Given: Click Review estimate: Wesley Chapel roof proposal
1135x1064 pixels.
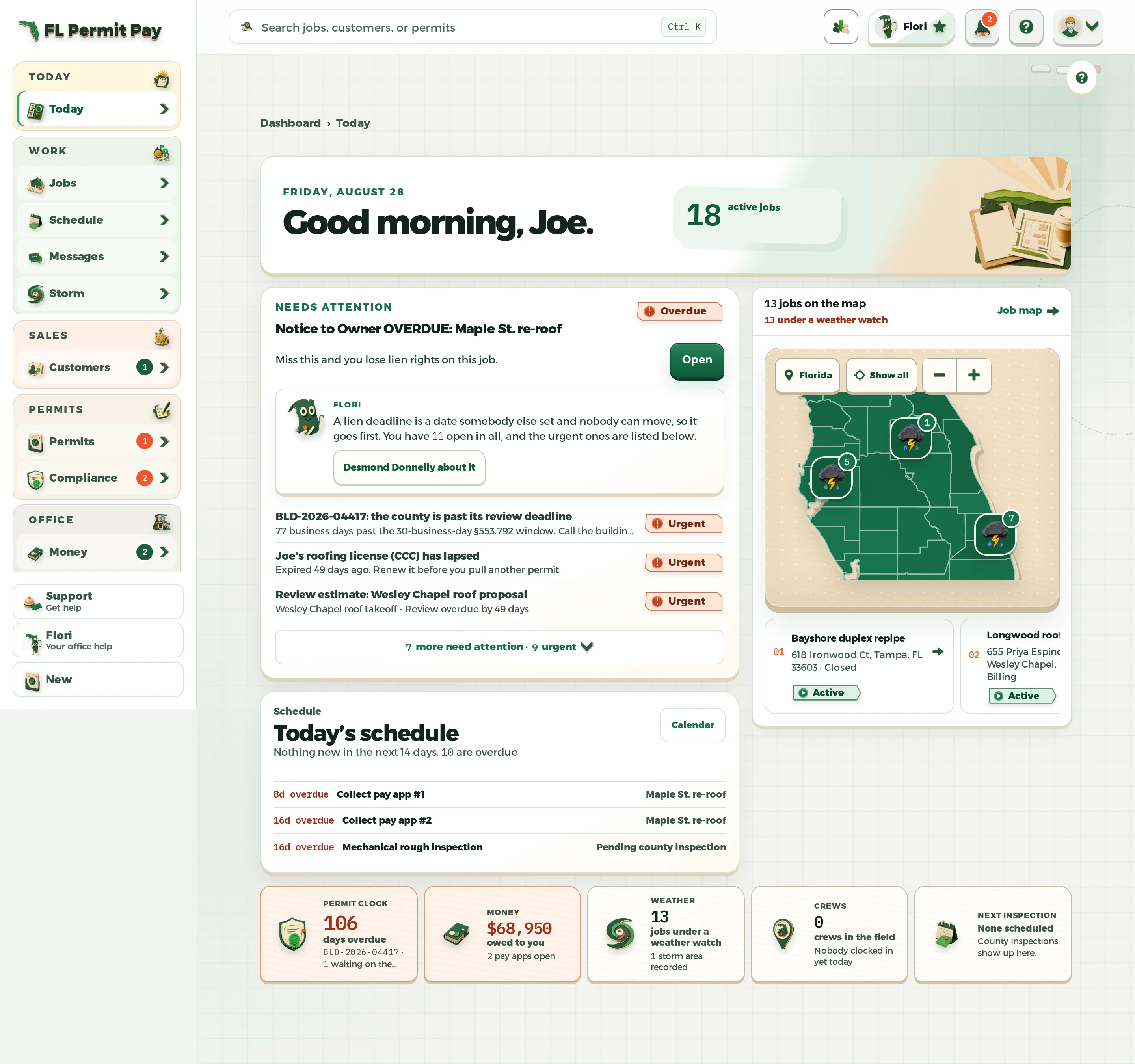Looking at the screenshot, I should [x=500, y=602].
